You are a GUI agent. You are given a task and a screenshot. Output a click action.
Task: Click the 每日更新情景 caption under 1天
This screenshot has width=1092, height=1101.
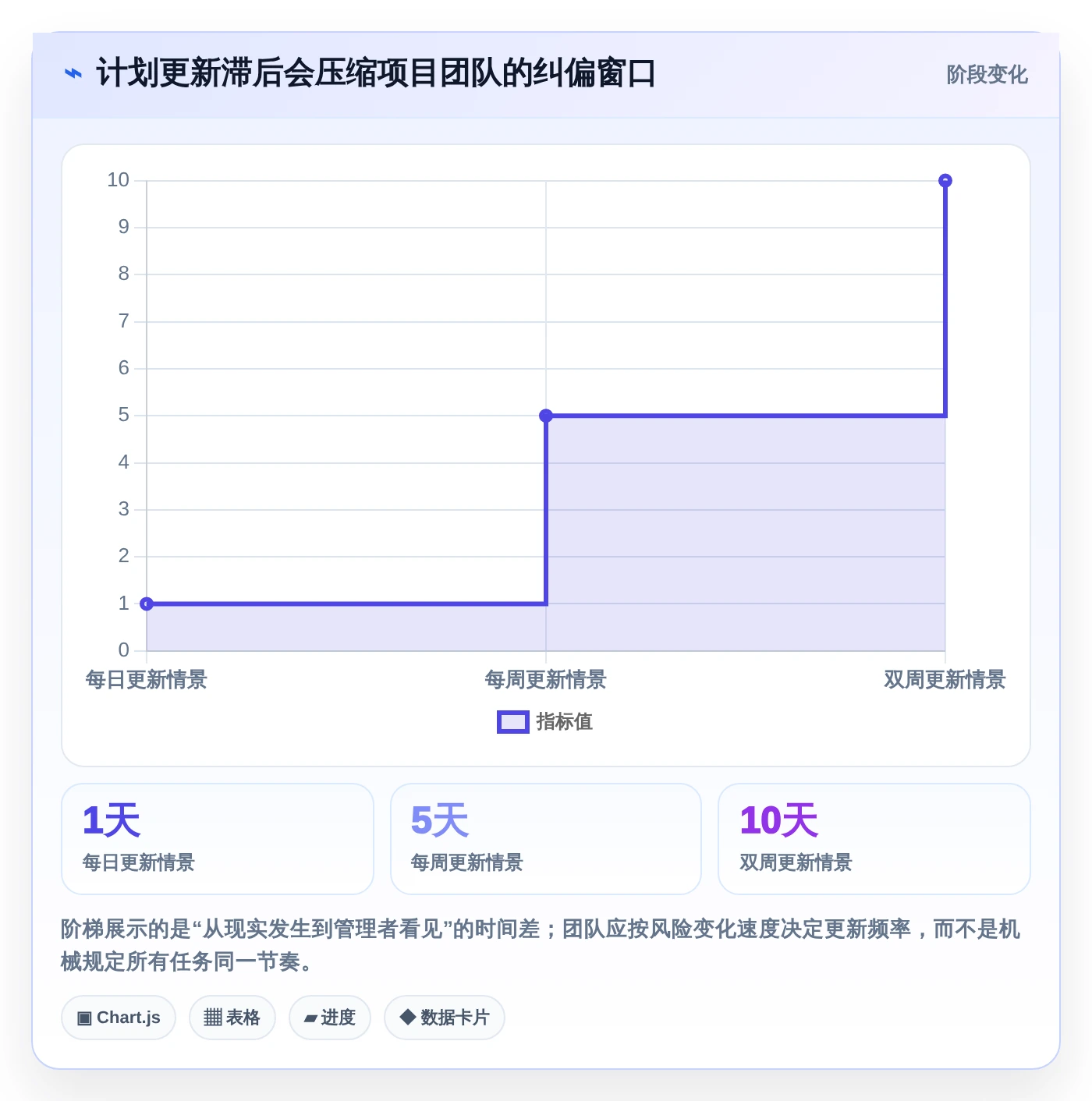[x=139, y=862]
